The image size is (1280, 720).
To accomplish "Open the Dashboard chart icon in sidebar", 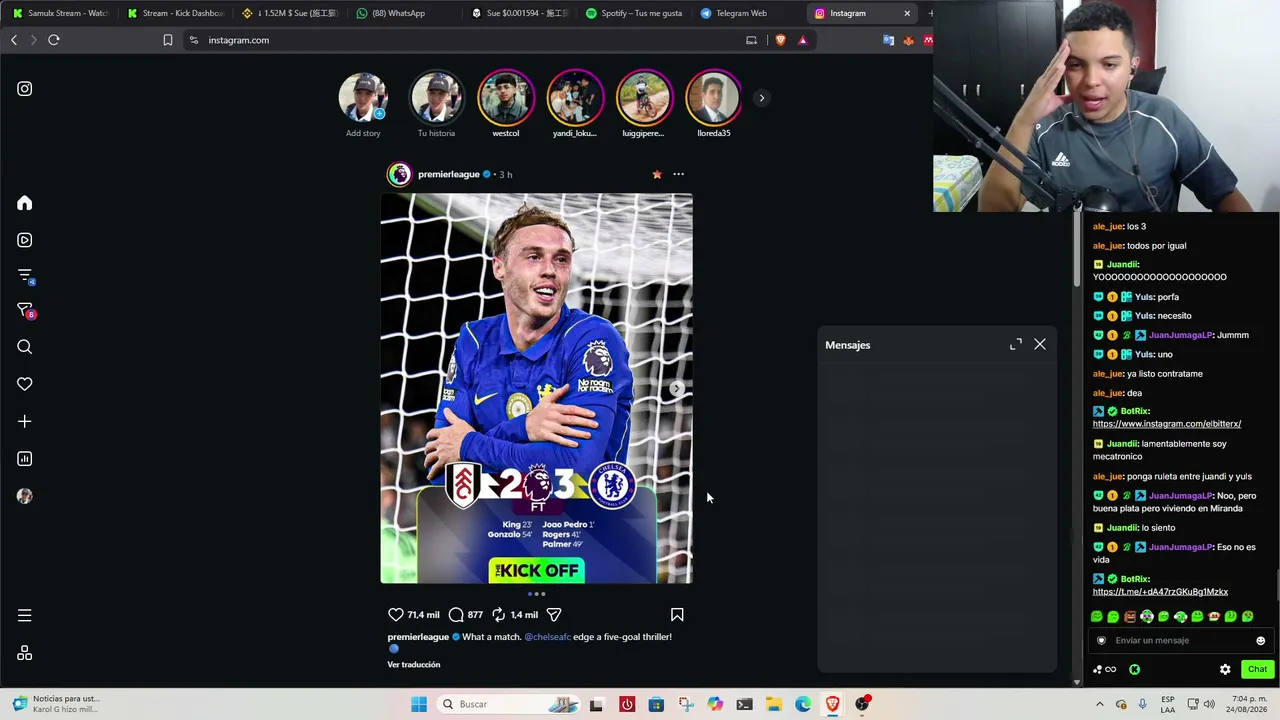I will (25, 459).
